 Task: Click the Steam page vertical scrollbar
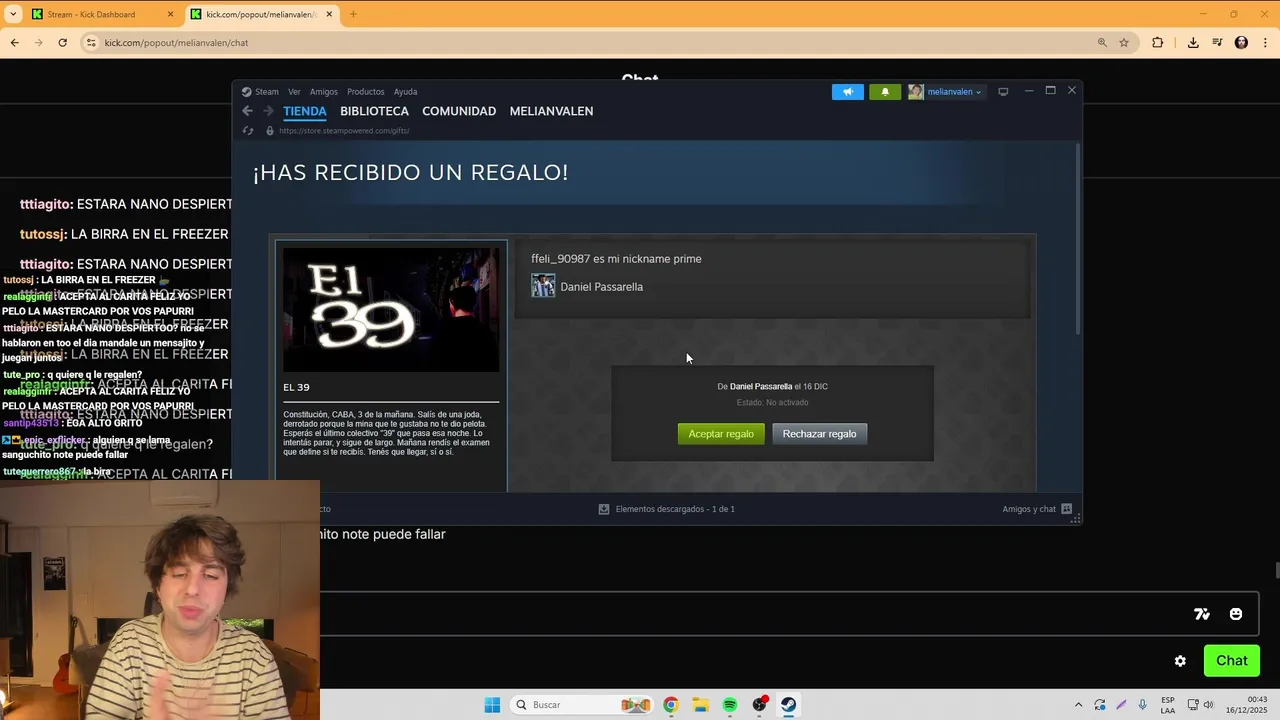(x=1077, y=240)
